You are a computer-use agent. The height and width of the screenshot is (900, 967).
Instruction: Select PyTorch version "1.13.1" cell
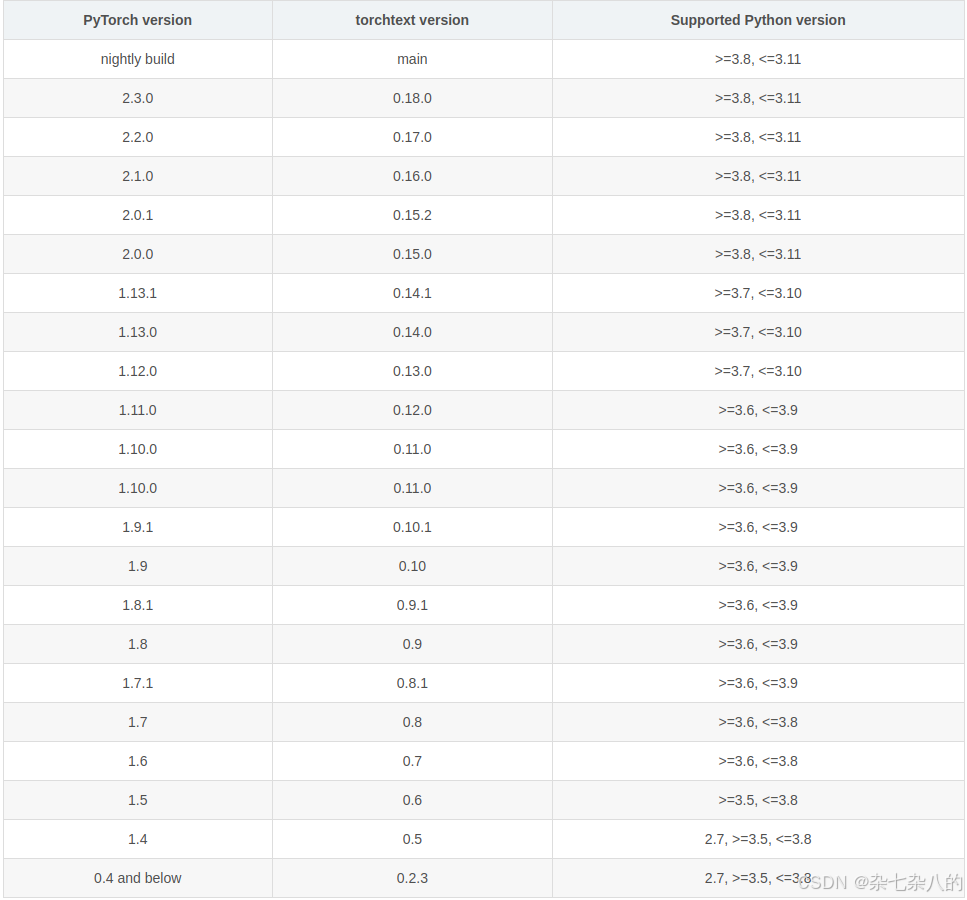[x=138, y=293]
